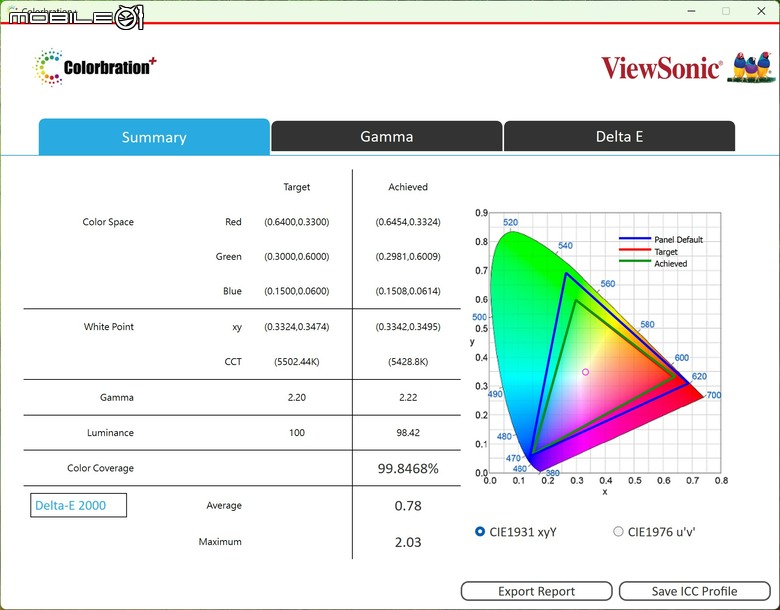
Task: Click the Achieved column header
Action: (408, 187)
